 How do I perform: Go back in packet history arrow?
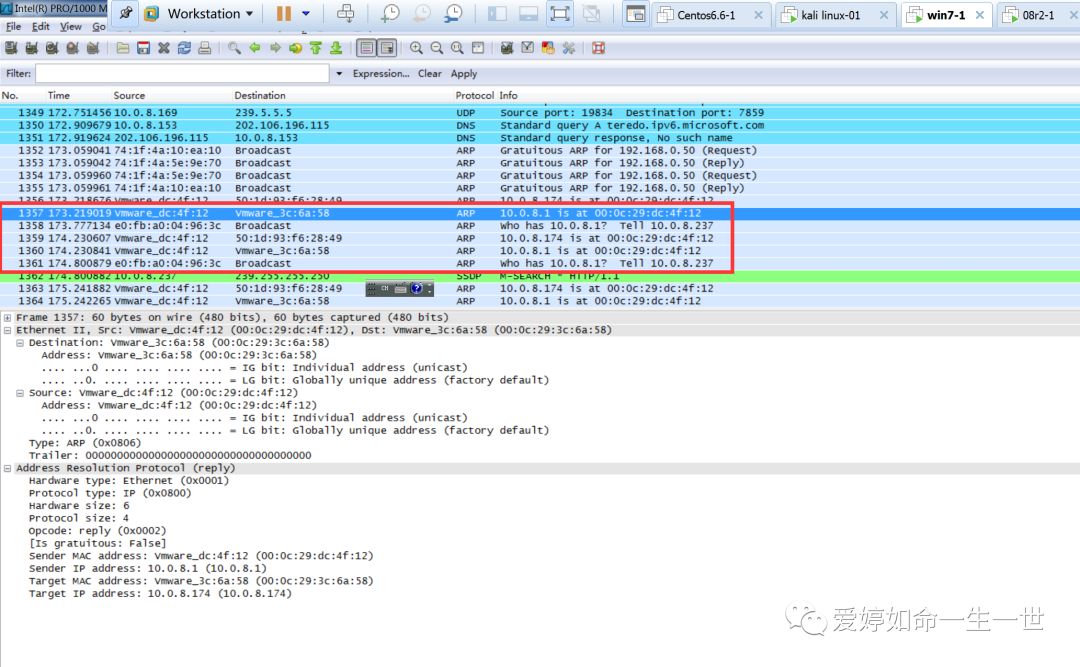[x=255, y=48]
